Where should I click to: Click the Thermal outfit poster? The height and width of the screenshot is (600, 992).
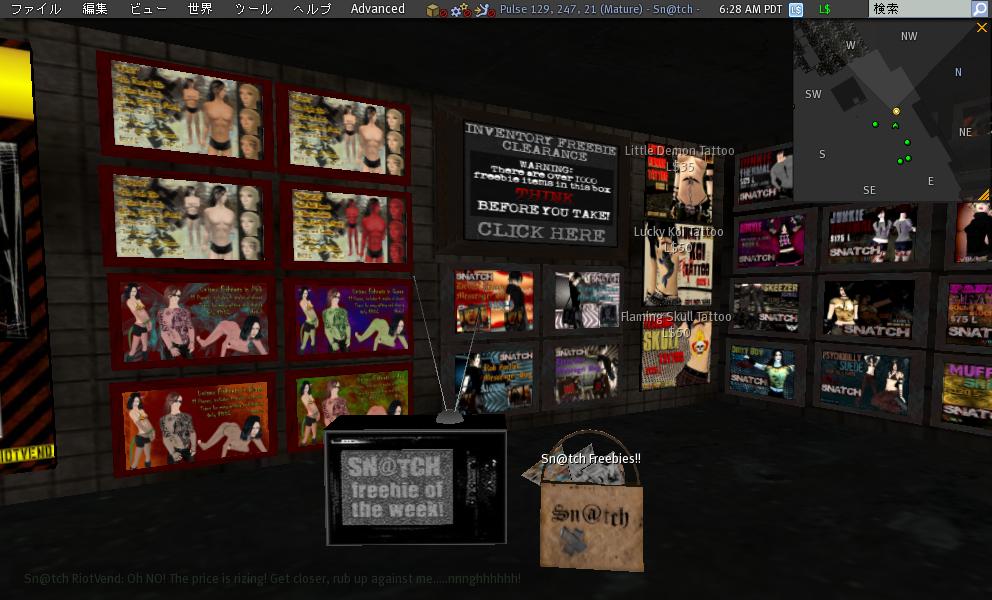click(765, 178)
